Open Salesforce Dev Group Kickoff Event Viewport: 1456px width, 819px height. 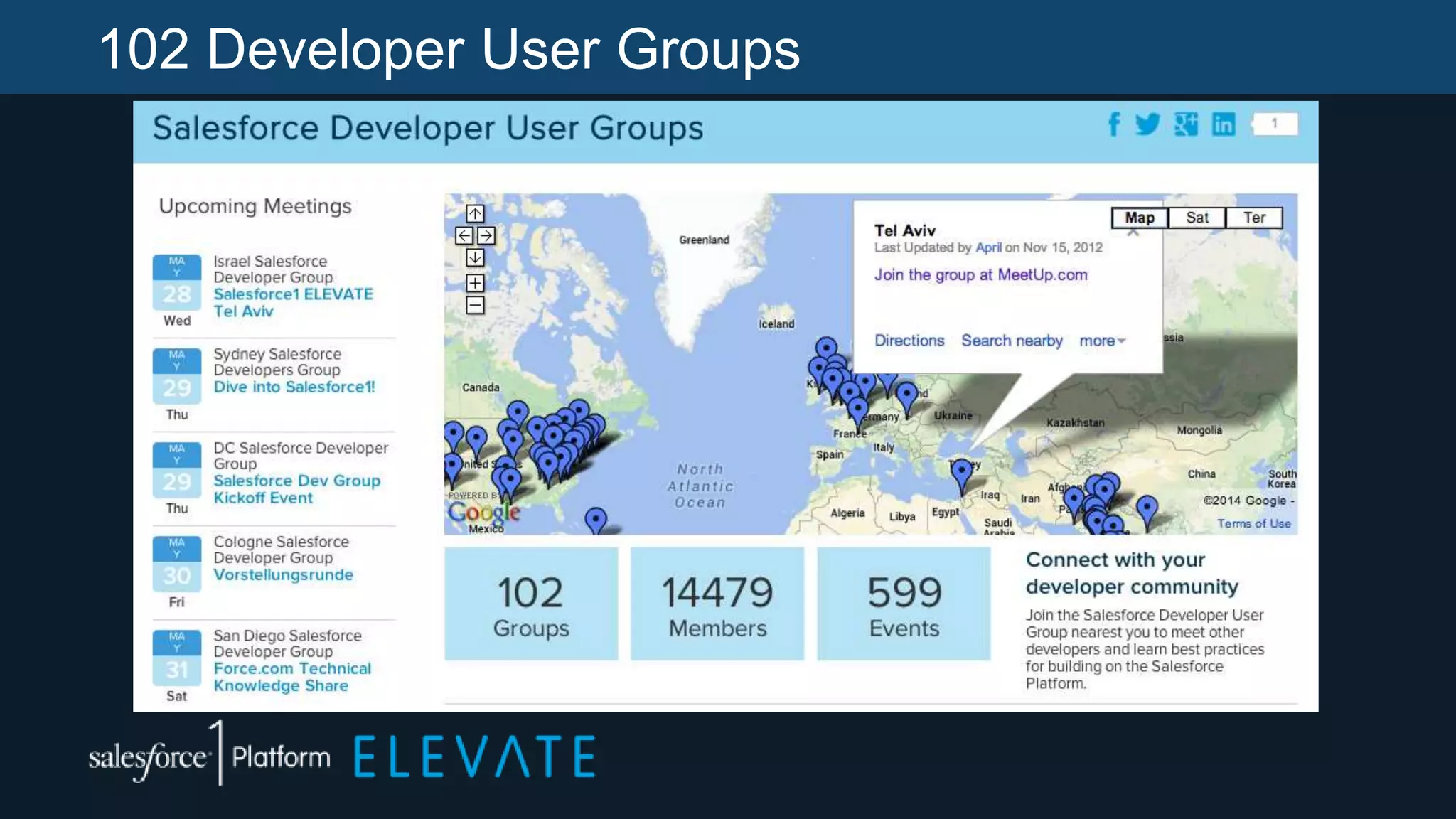pos(296,489)
